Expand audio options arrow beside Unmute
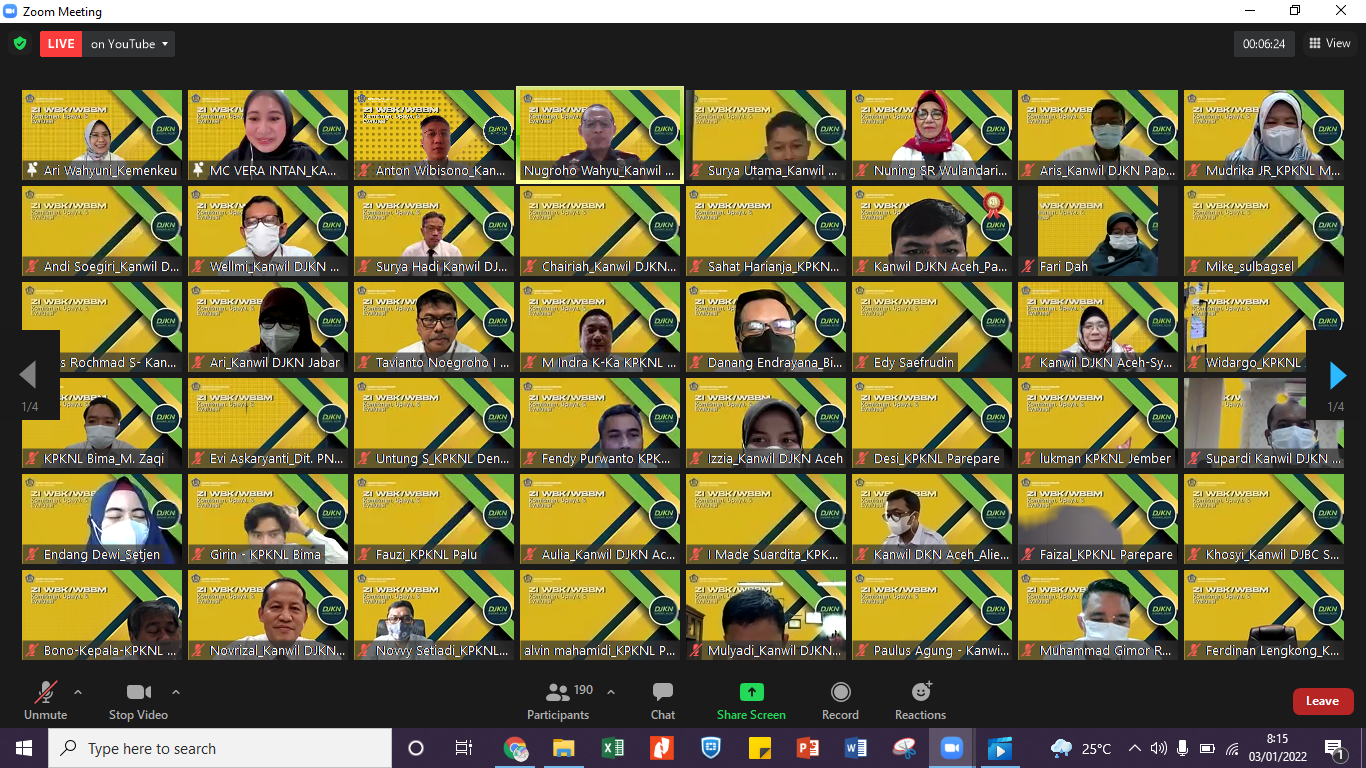Screen dimensions: 1366x768 pos(78,692)
